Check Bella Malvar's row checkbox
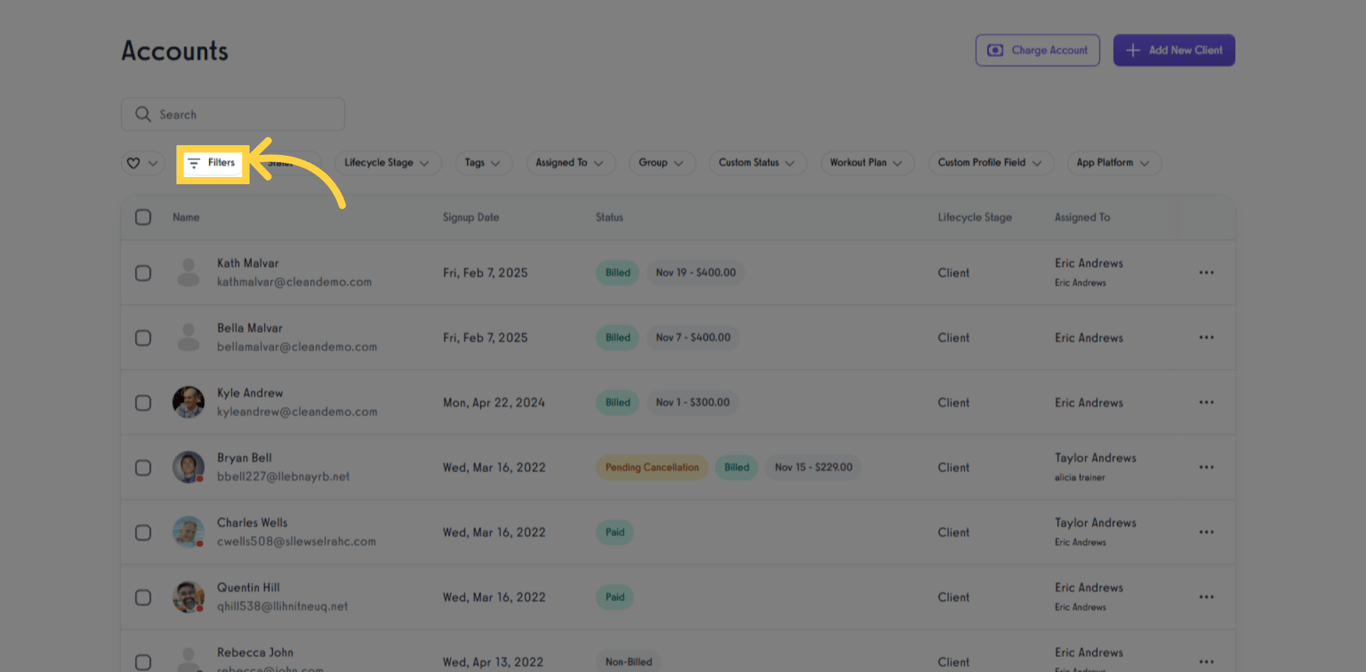The image size is (1366, 672). point(143,337)
